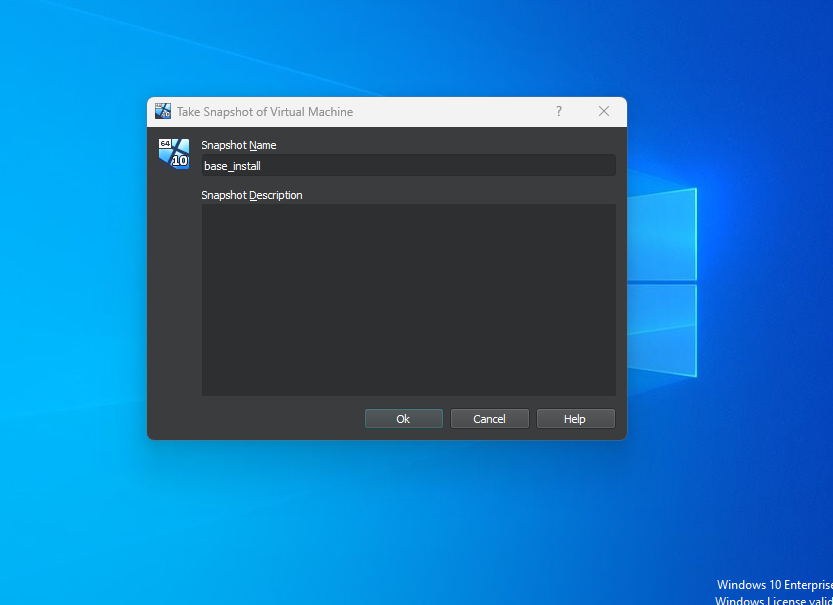Click the question mark context help button
This screenshot has height=605, width=833.
tap(559, 112)
